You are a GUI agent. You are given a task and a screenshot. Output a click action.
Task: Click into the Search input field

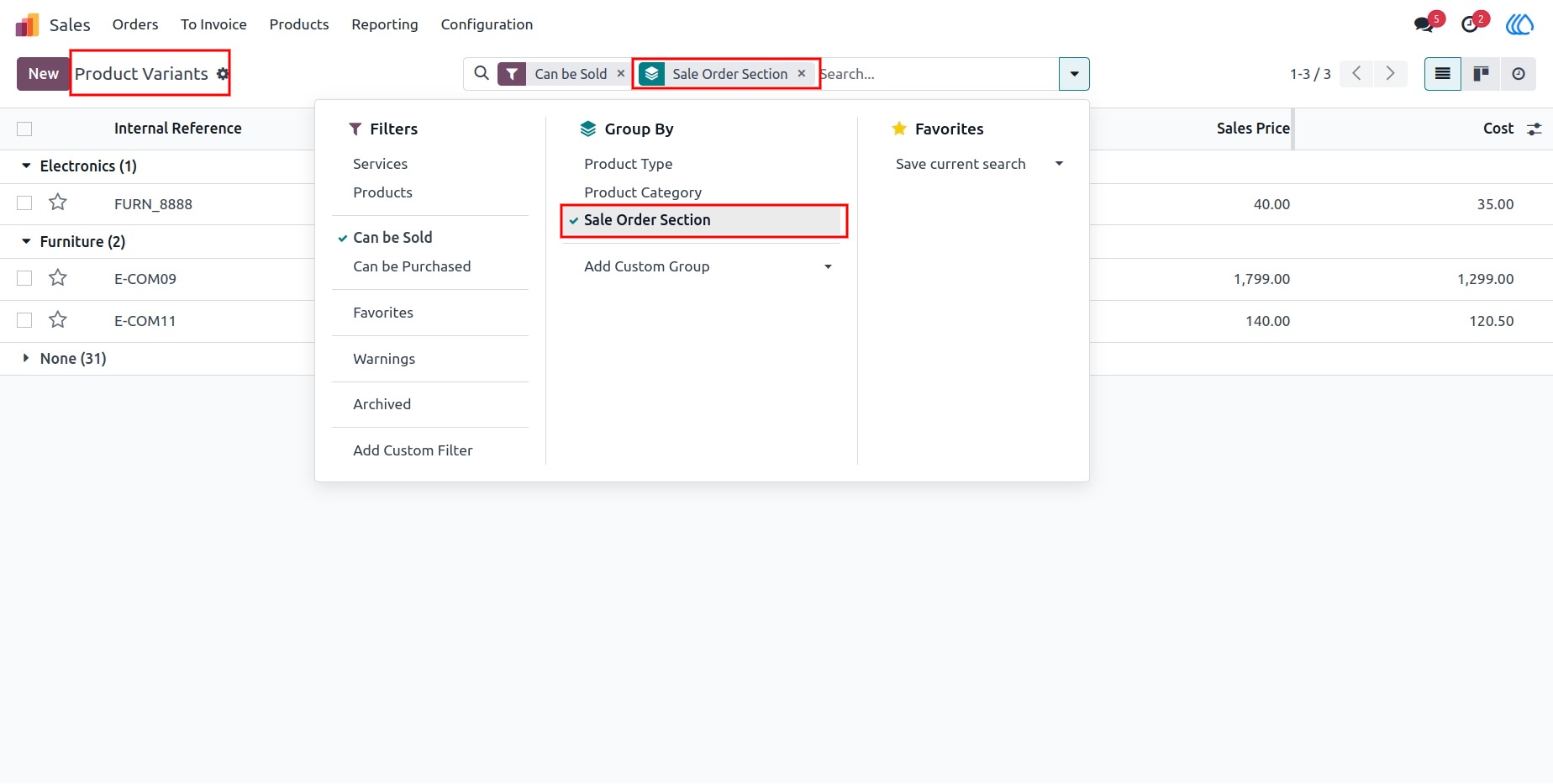point(937,74)
